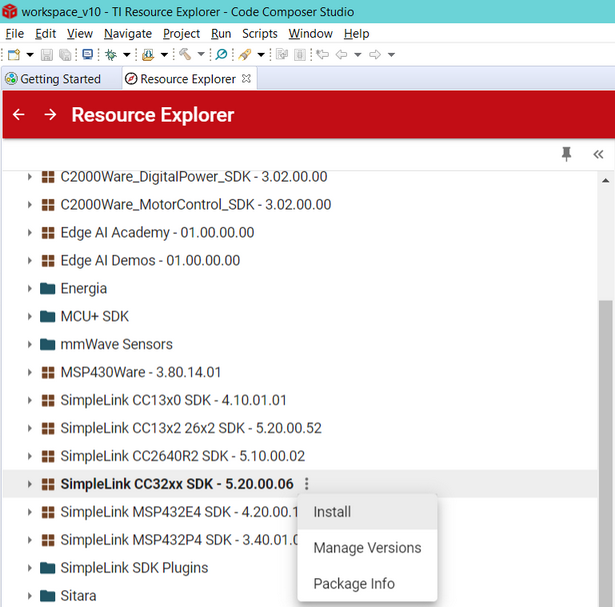The image size is (615, 607).
Task: Expand the MCU+ SDK folder
Action: [29, 316]
